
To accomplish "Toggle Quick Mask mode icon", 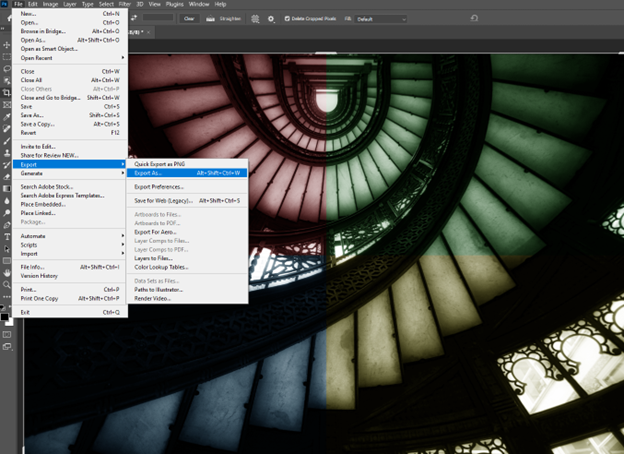I will coord(7,334).
